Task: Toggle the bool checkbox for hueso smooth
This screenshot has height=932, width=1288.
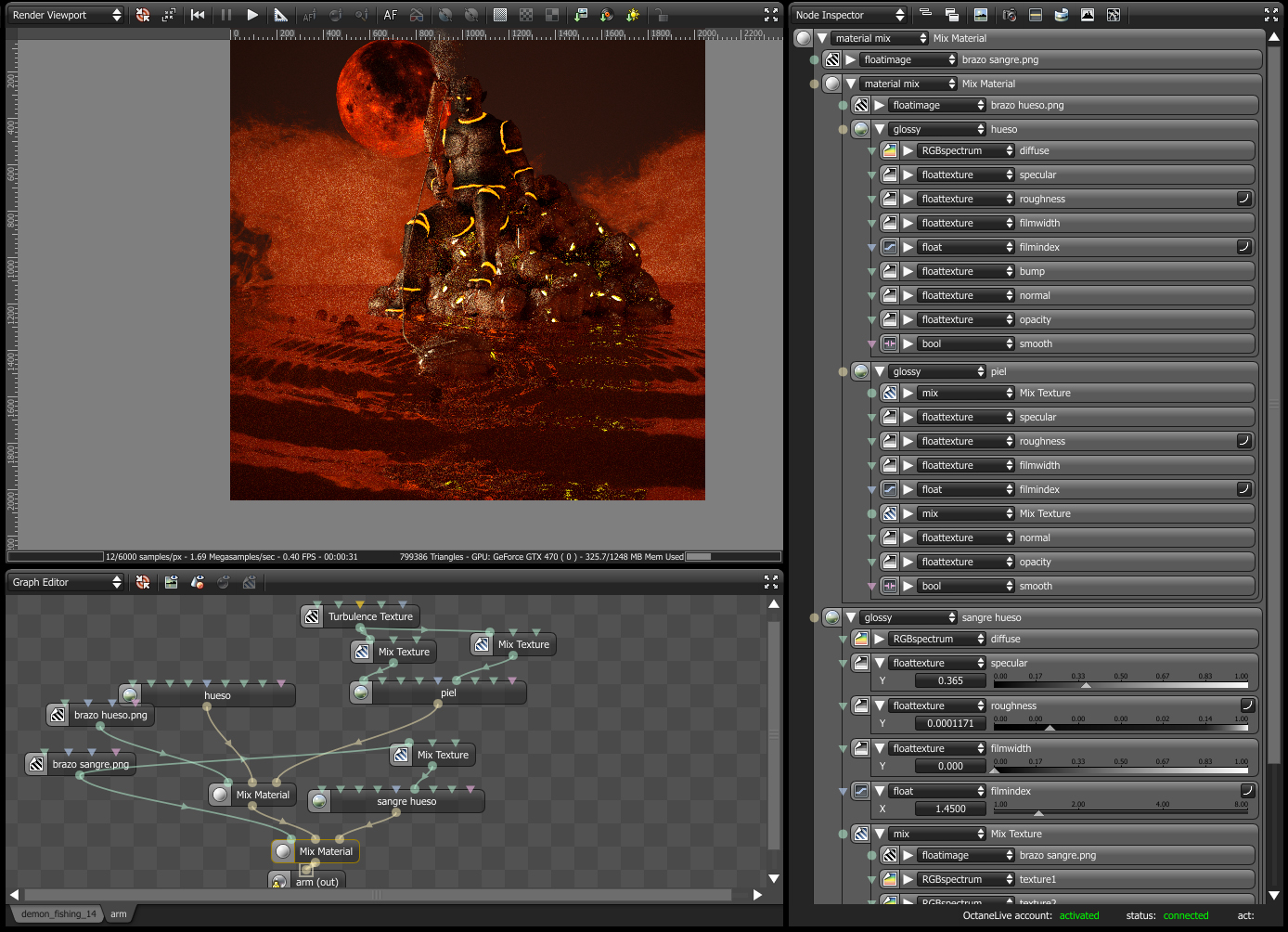Action: (x=890, y=343)
